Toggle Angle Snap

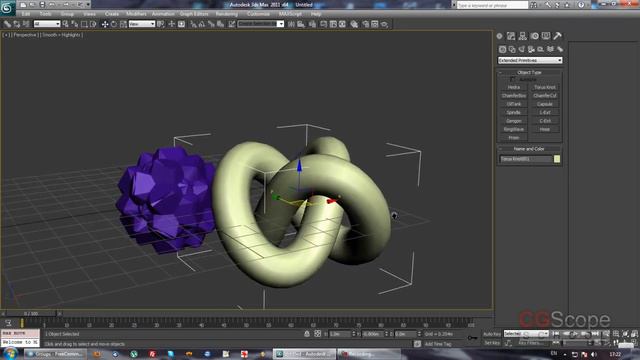coord(201,24)
